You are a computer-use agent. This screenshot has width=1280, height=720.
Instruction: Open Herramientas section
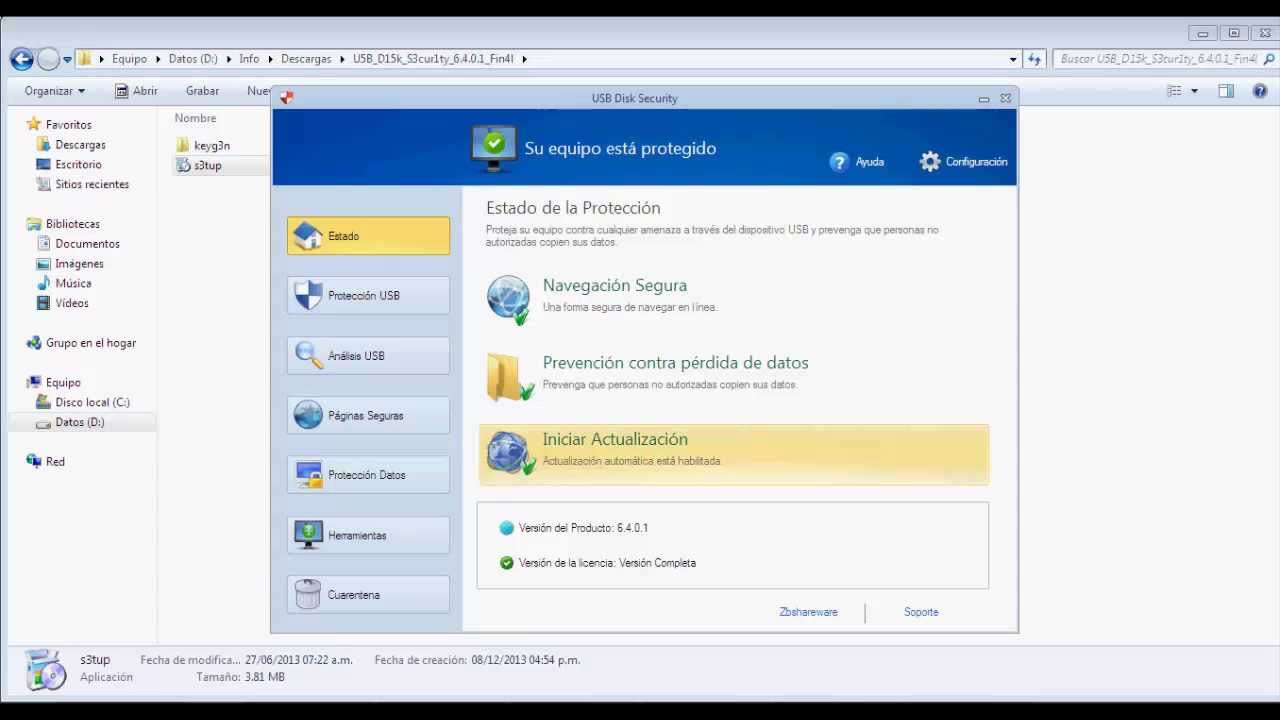point(368,535)
